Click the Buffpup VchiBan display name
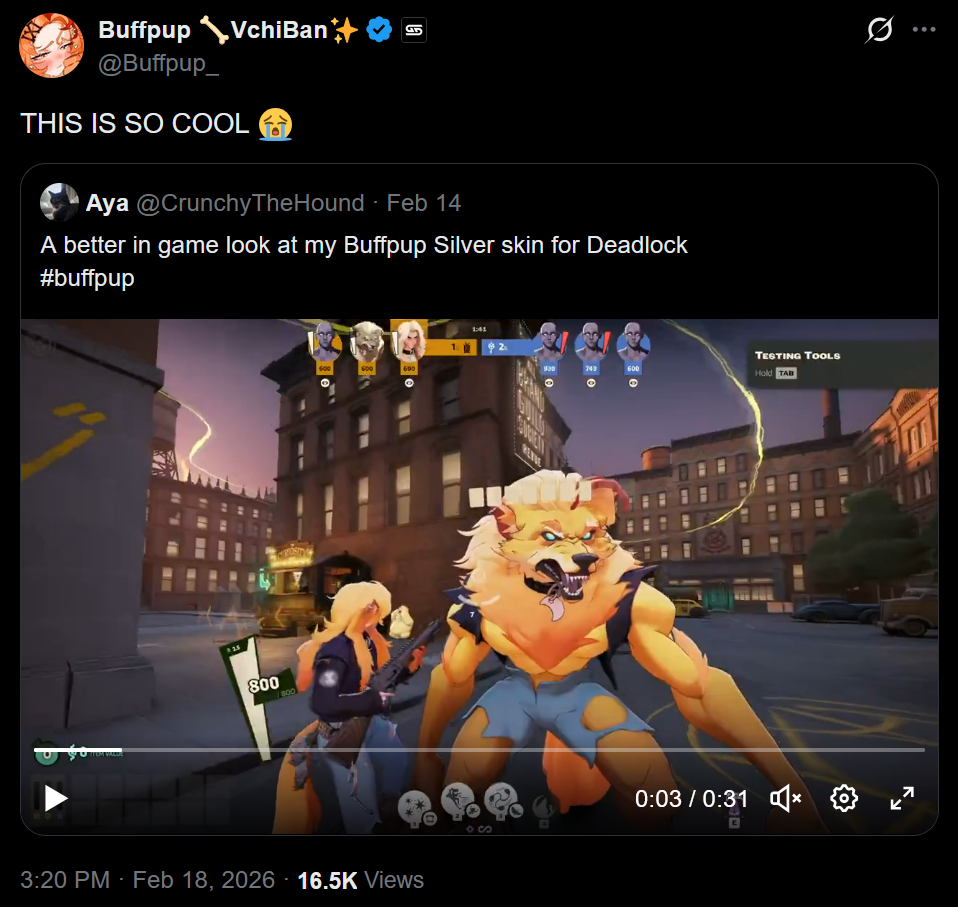Viewport: 958px width, 907px height. (x=228, y=30)
